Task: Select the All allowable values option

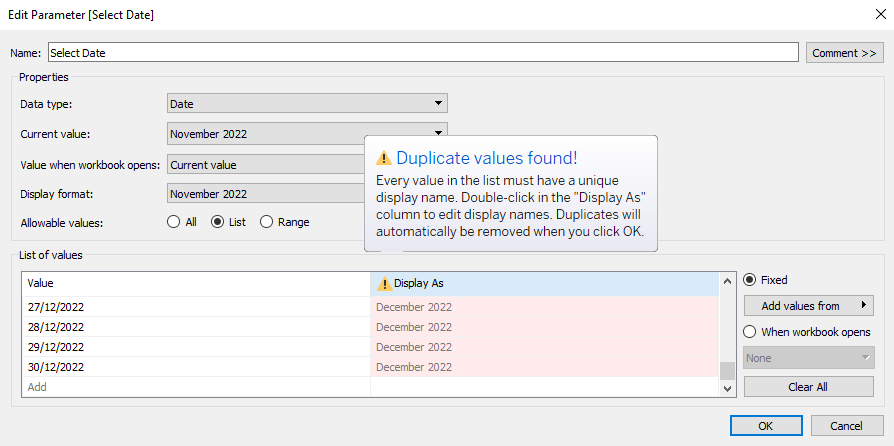Action: pos(173,222)
